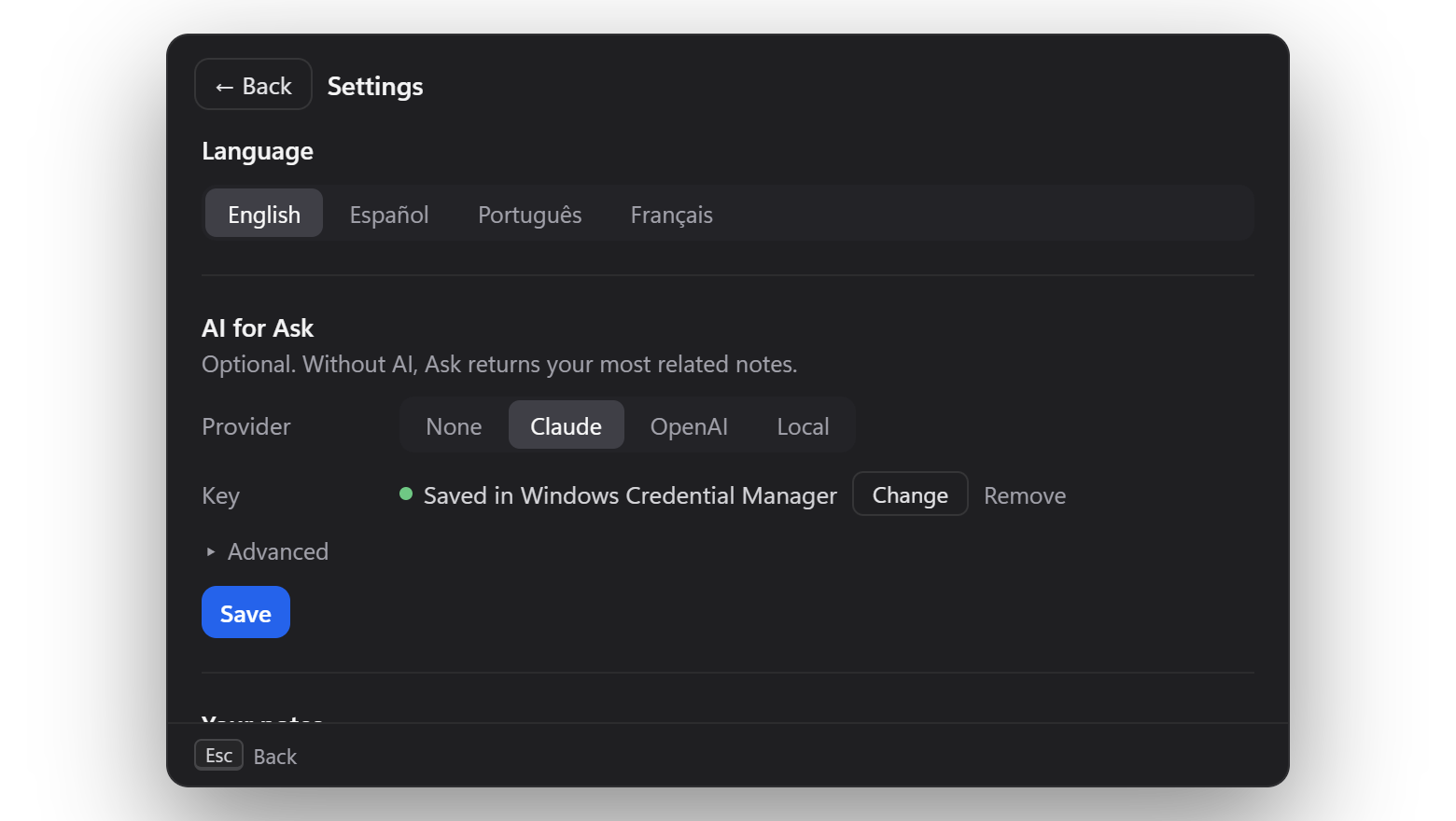
Task: Click the Provider label
Action: tap(246, 426)
